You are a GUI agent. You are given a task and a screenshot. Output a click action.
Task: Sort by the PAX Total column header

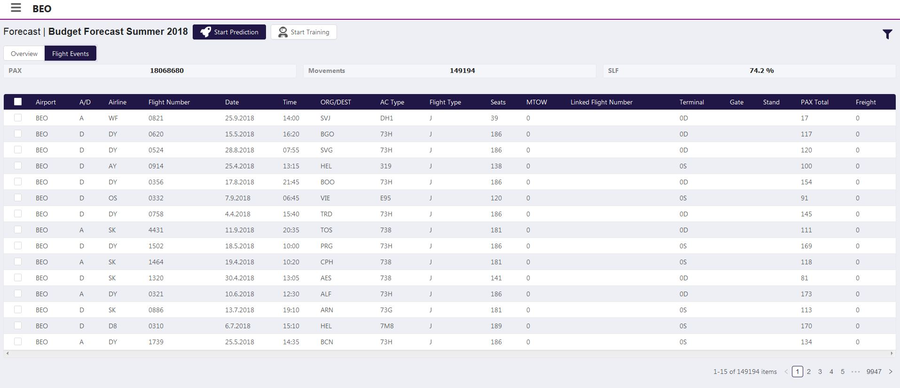(814, 102)
